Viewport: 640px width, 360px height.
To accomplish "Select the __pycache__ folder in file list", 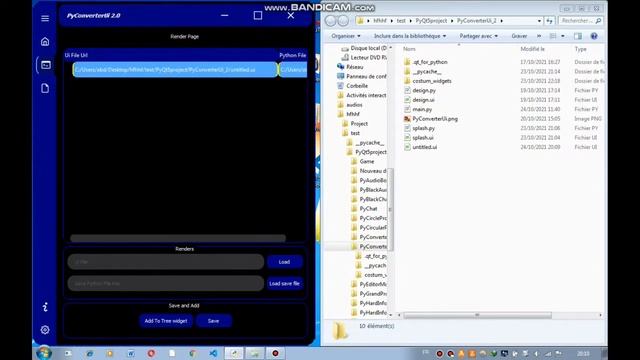I will coord(427,71).
